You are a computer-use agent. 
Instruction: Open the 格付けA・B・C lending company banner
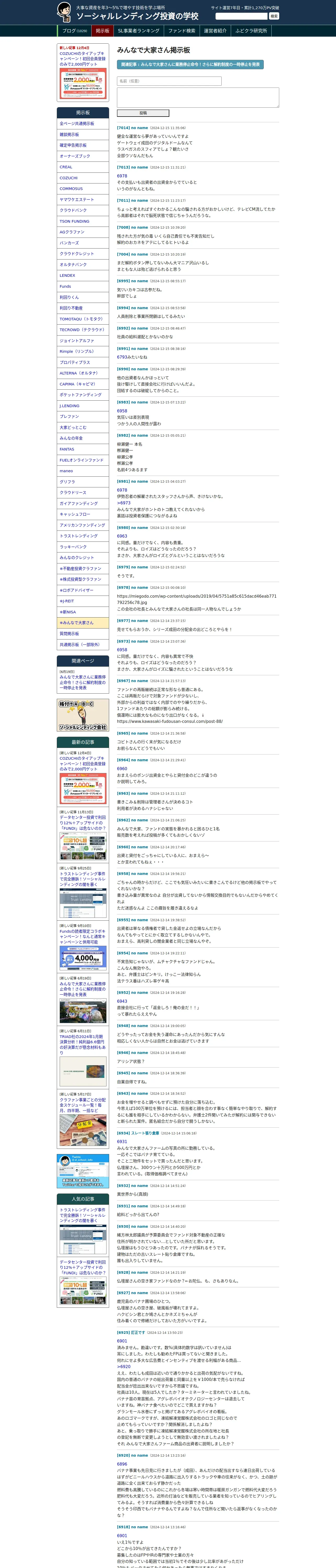click(83, 716)
